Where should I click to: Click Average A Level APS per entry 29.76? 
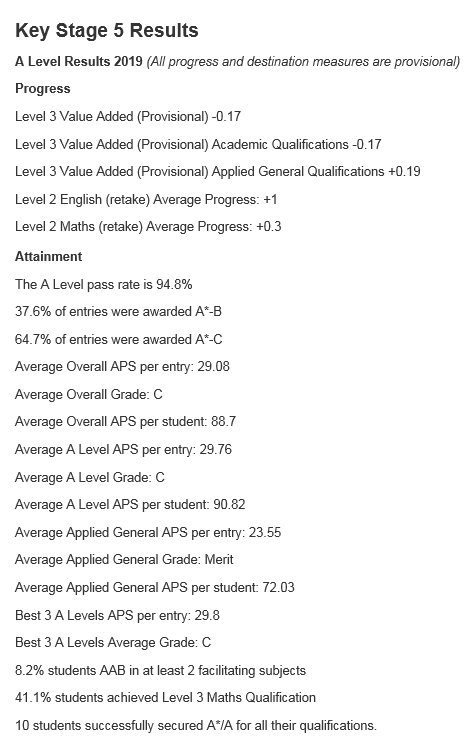(x=123, y=450)
